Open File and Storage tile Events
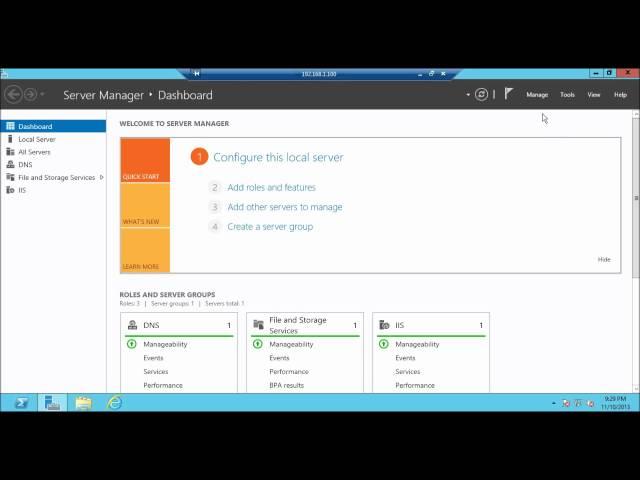640x480 pixels. (280, 358)
